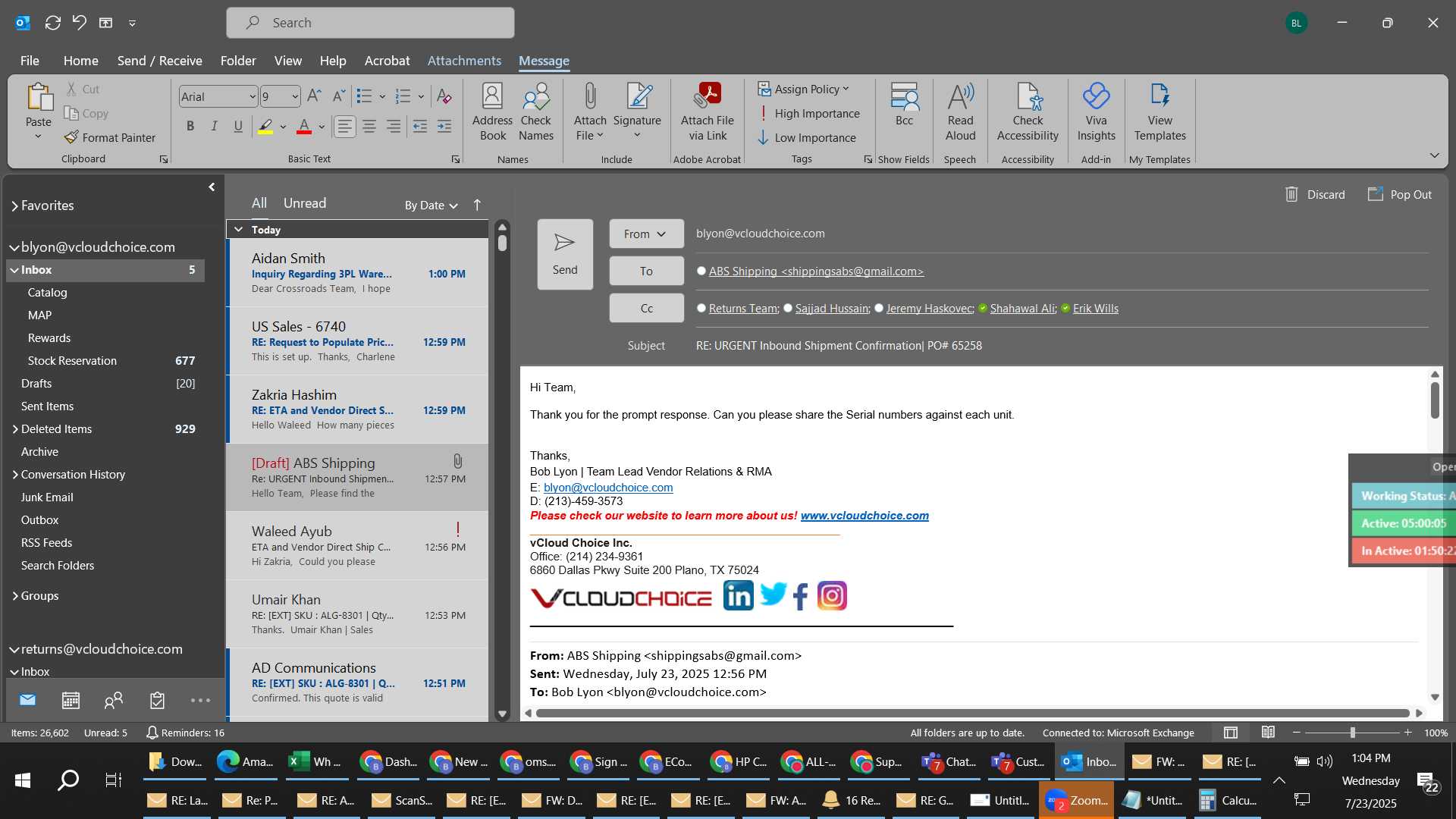Expand the Deleted Items folder
This screenshot has width=1456, height=819.
tap(15, 429)
